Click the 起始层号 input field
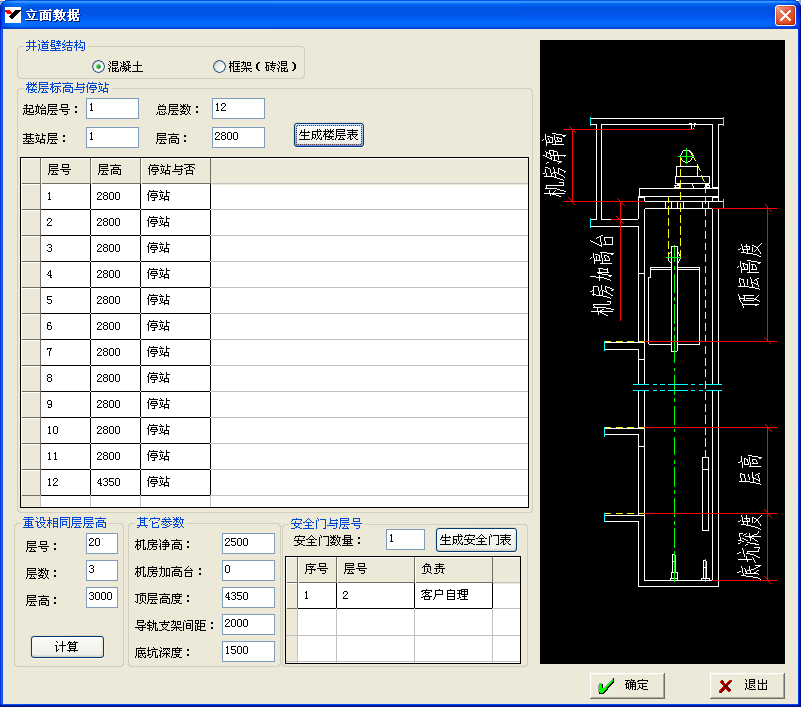This screenshot has height=707, width=801. point(112,108)
